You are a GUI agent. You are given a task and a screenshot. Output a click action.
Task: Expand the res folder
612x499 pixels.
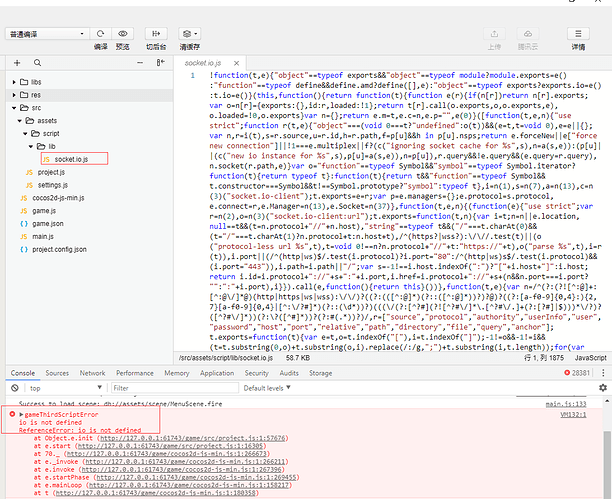point(14,95)
